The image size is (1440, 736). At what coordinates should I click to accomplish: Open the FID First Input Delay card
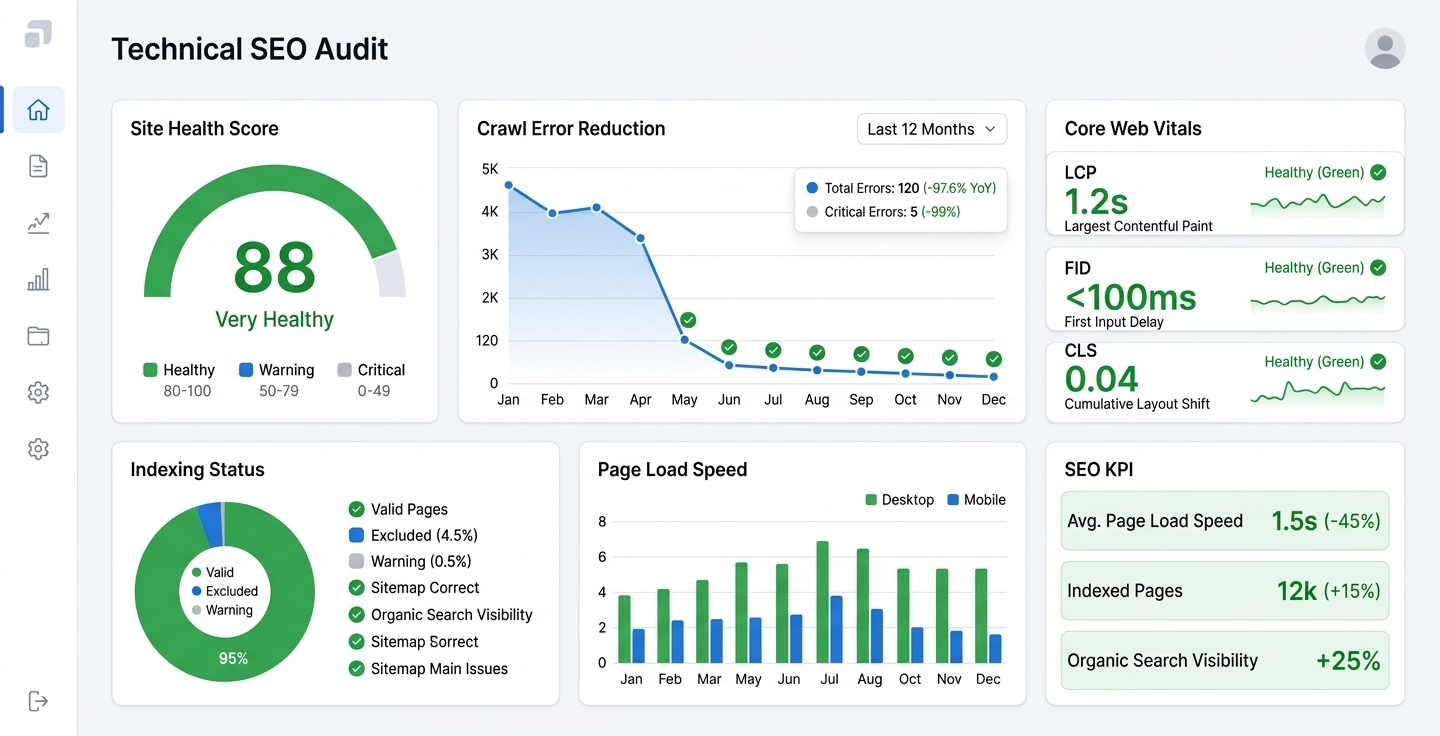pos(1225,289)
